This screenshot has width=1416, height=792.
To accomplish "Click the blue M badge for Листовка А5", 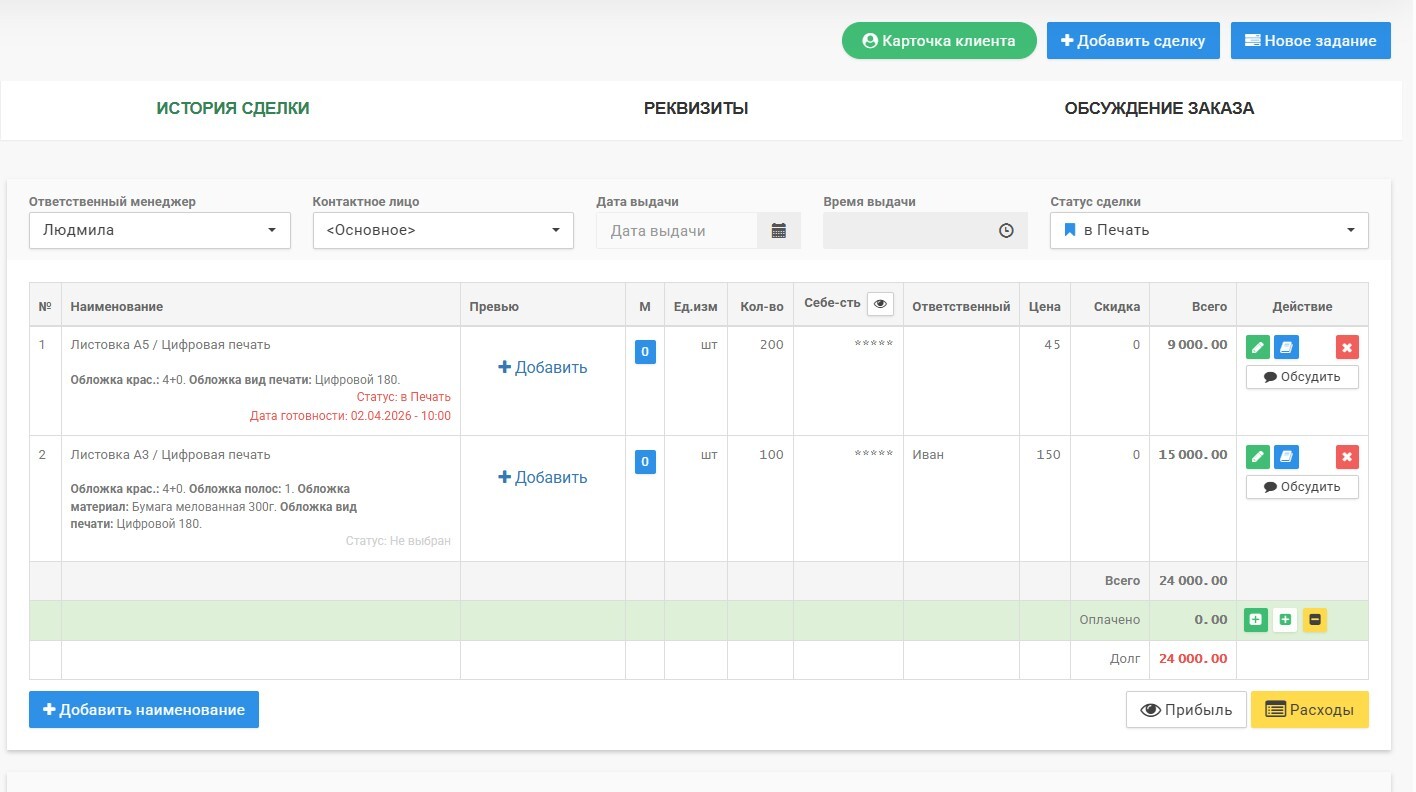I will coord(645,352).
